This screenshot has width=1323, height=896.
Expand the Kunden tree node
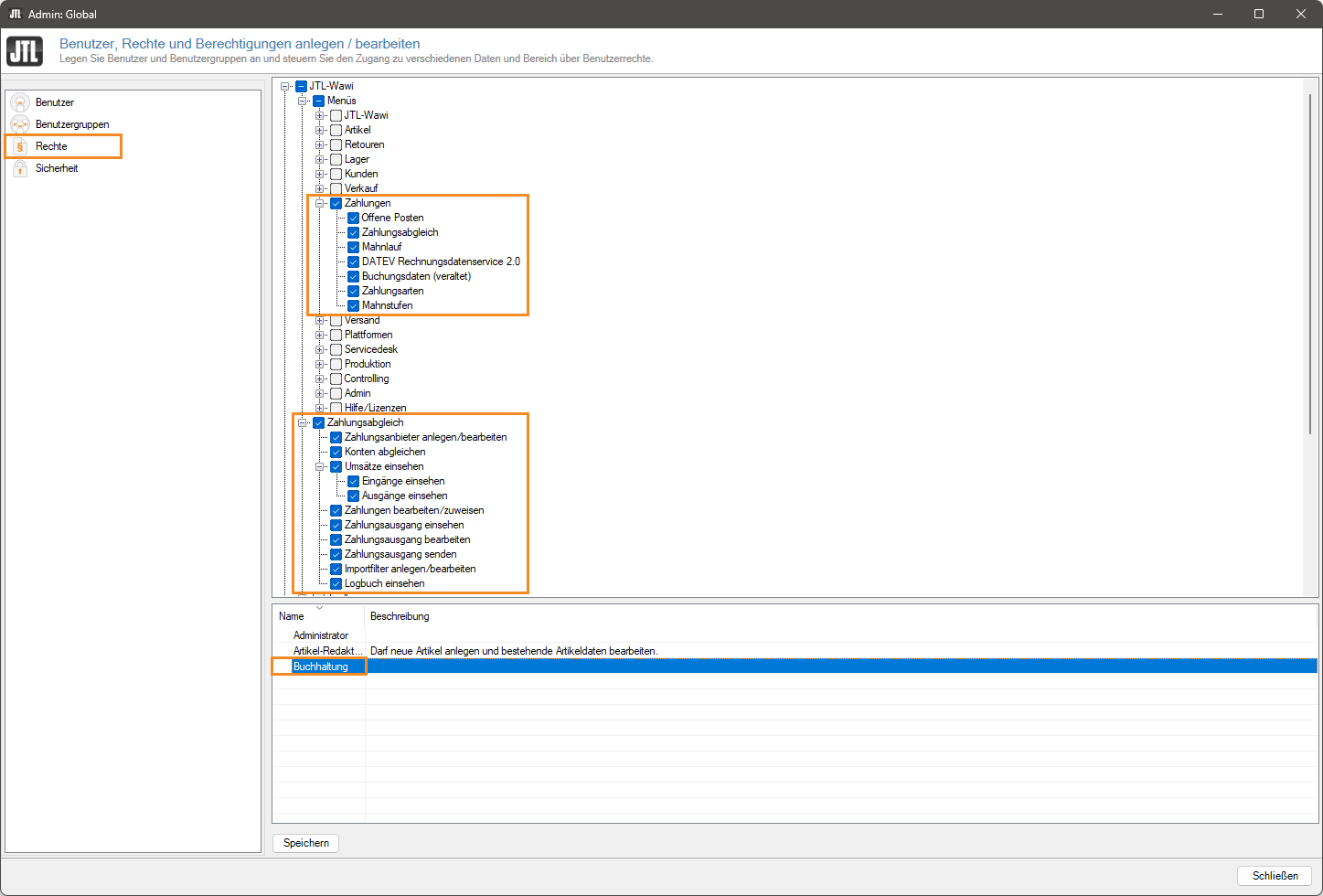point(320,174)
